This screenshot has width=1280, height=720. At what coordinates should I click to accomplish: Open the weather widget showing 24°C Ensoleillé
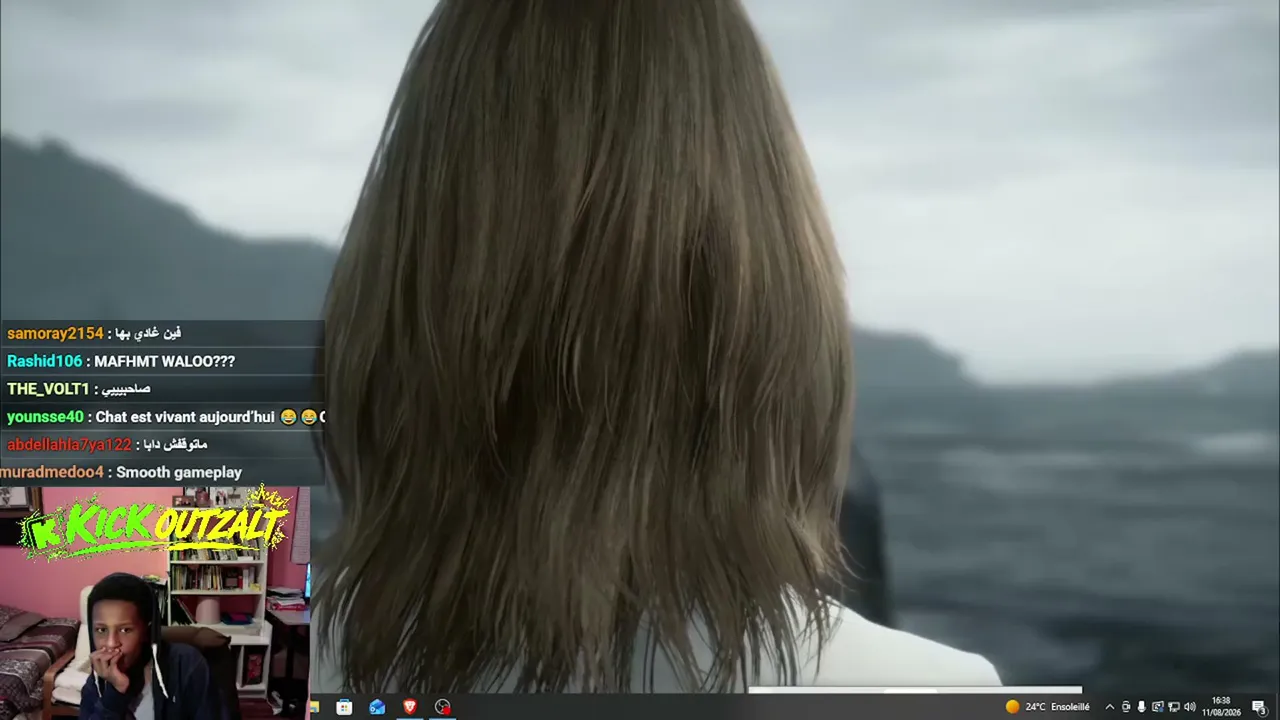[1048, 707]
